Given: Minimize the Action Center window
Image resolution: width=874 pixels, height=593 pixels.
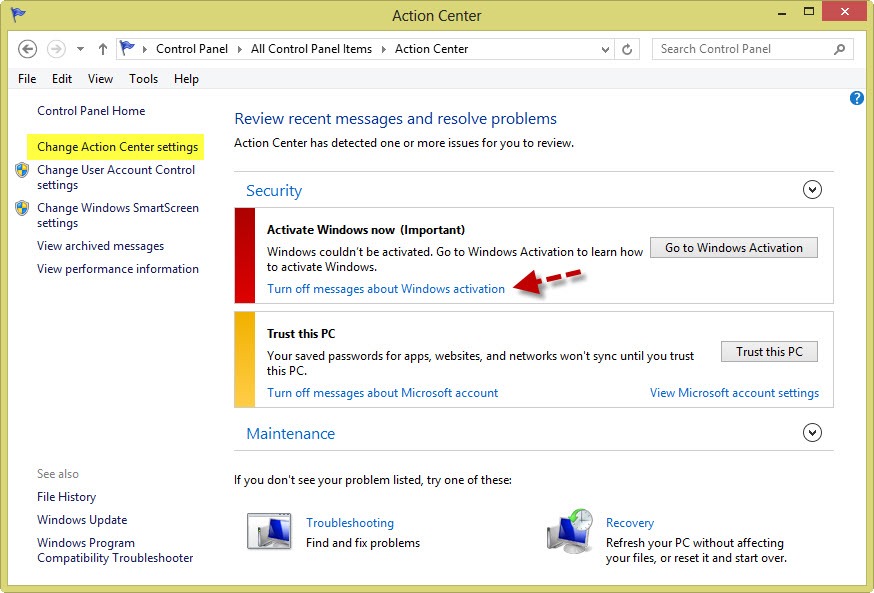Looking at the screenshot, I should [x=782, y=12].
